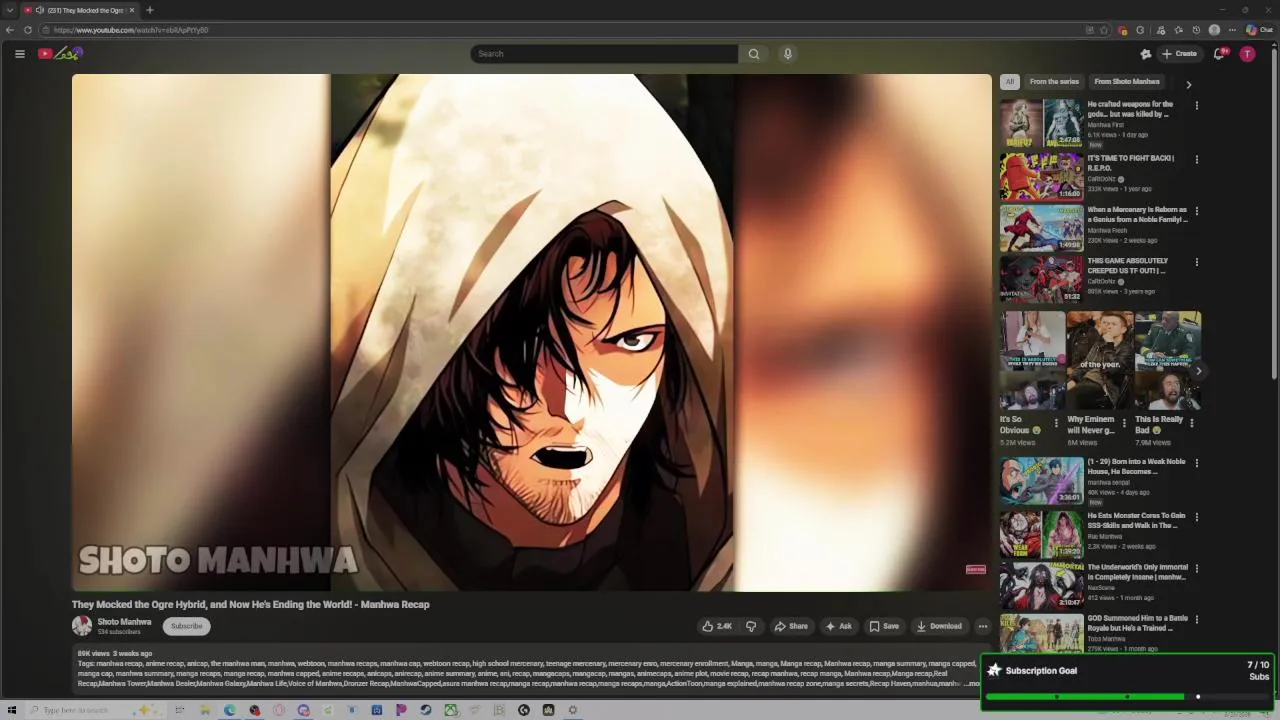Open the browser tab list dropdown
This screenshot has width=1280, height=720.
pos(10,10)
